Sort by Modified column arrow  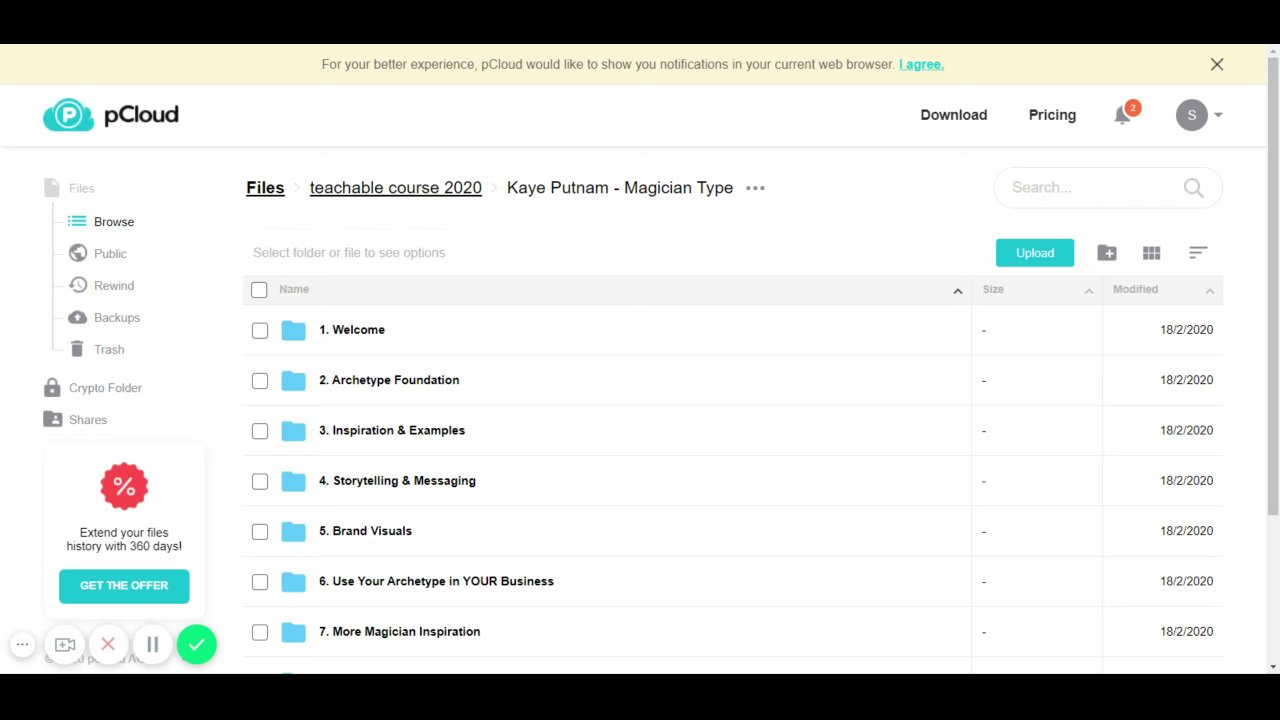coord(1209,291)
